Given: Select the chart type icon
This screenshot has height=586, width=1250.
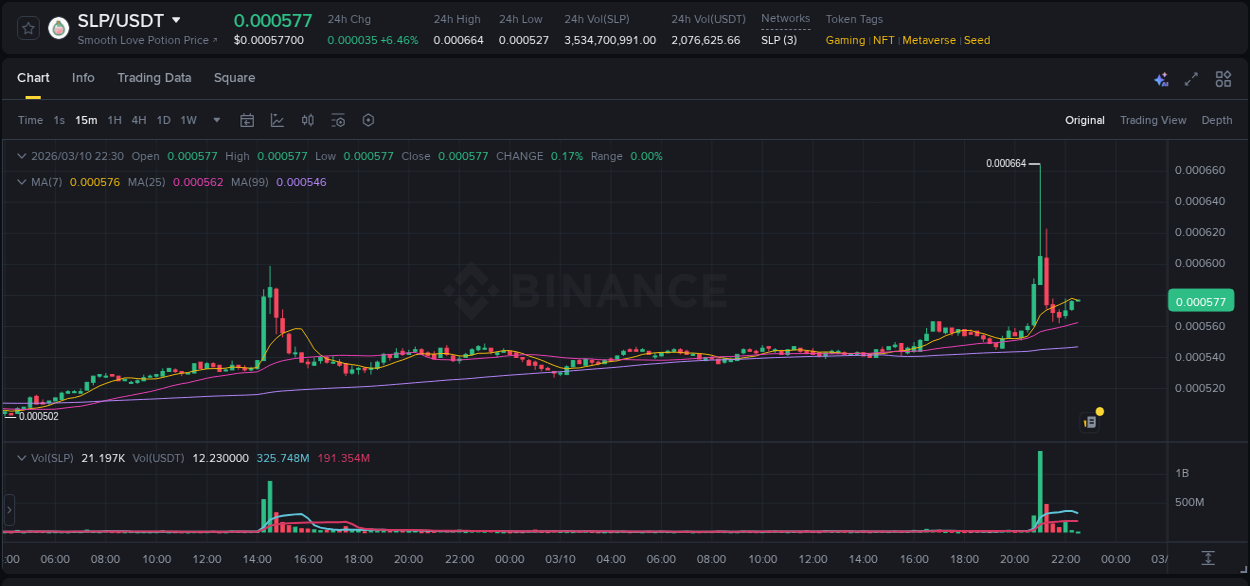Looking at the screenshot, I should [x=277, y=120].
